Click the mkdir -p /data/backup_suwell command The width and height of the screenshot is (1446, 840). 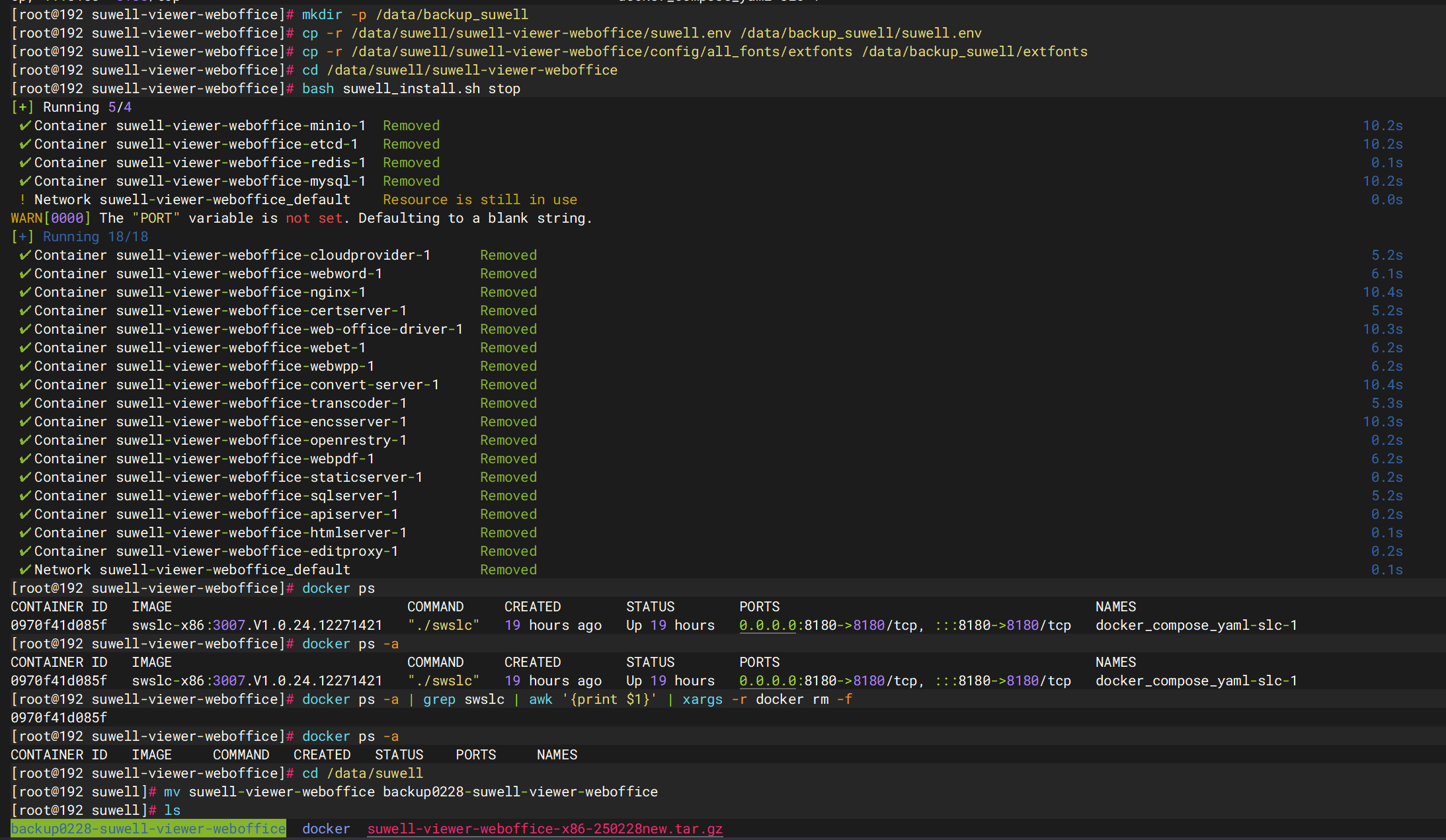point(415,15)
